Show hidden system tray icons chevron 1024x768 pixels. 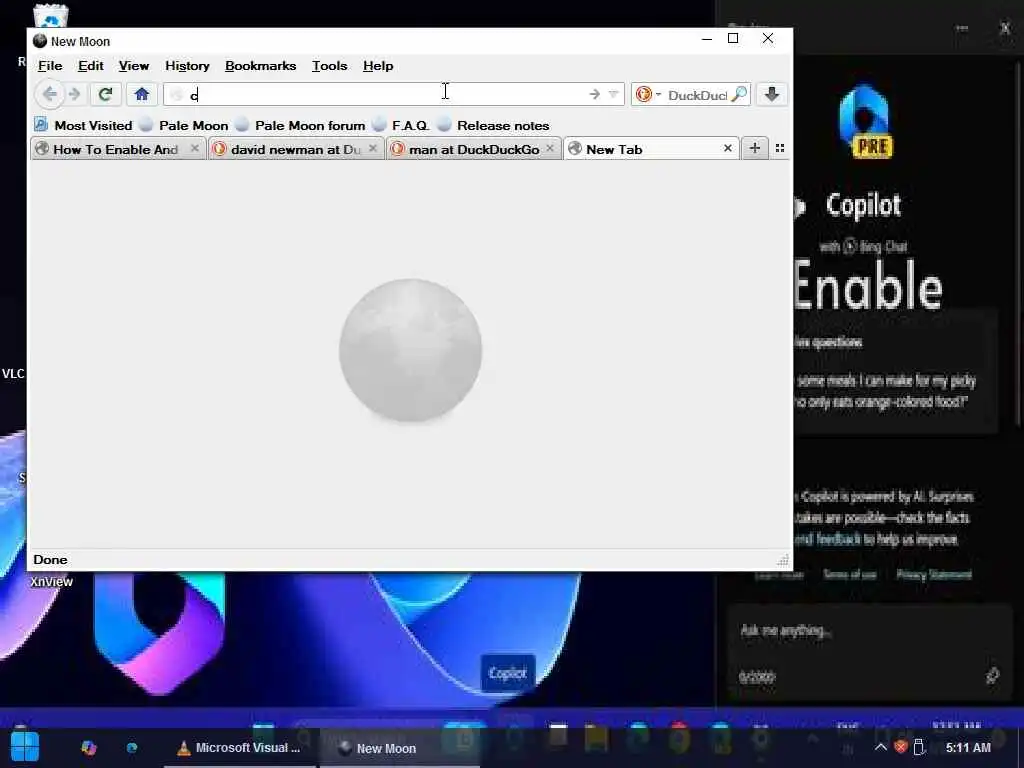click(880, 747)
